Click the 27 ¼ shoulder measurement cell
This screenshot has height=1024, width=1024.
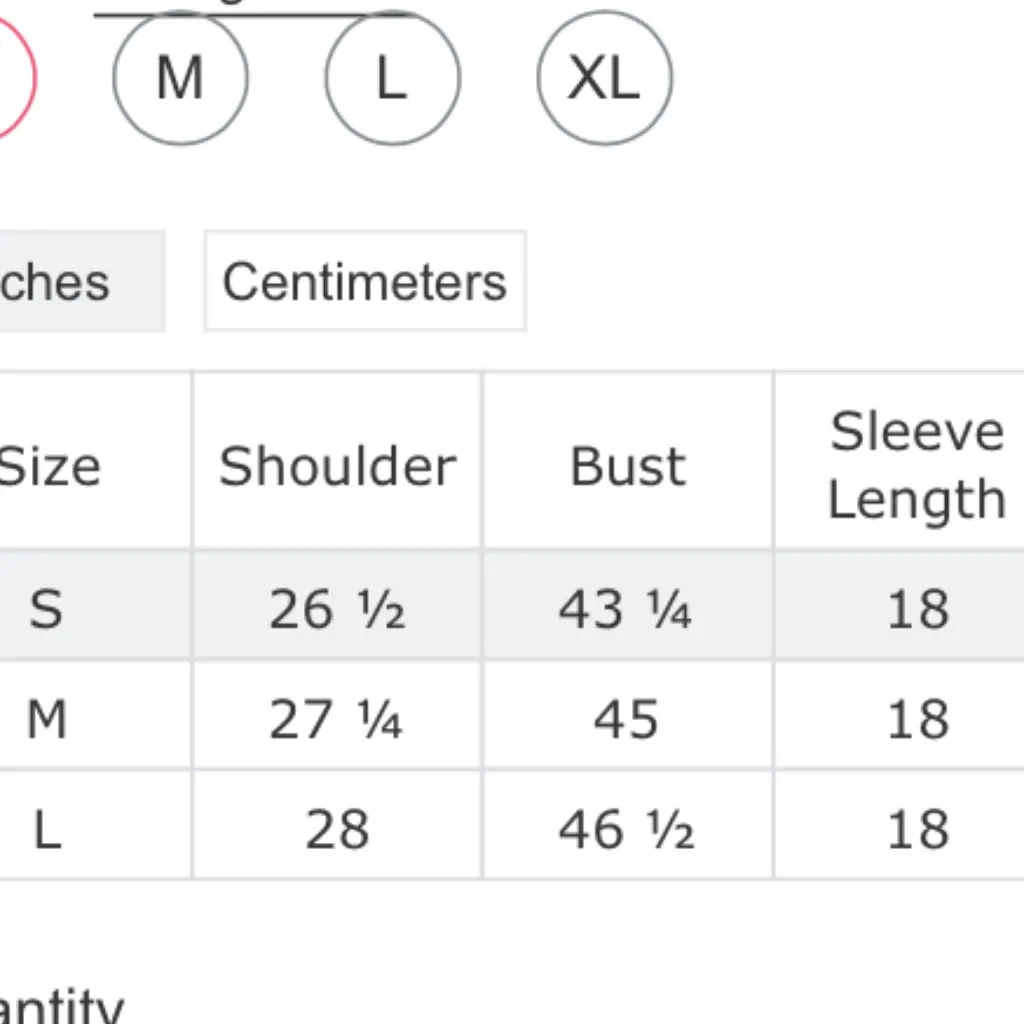[x=337, y=719]
